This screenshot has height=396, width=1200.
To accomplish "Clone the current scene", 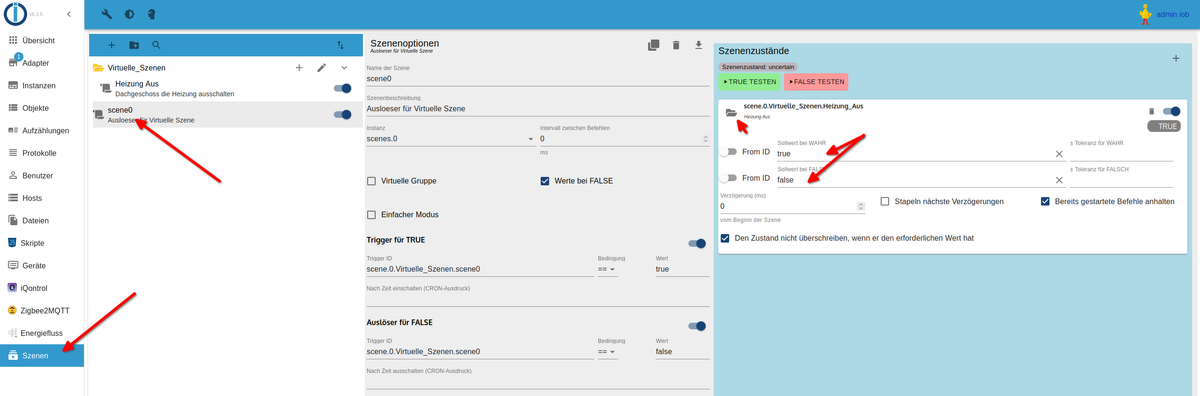I will tap(653, 45).
